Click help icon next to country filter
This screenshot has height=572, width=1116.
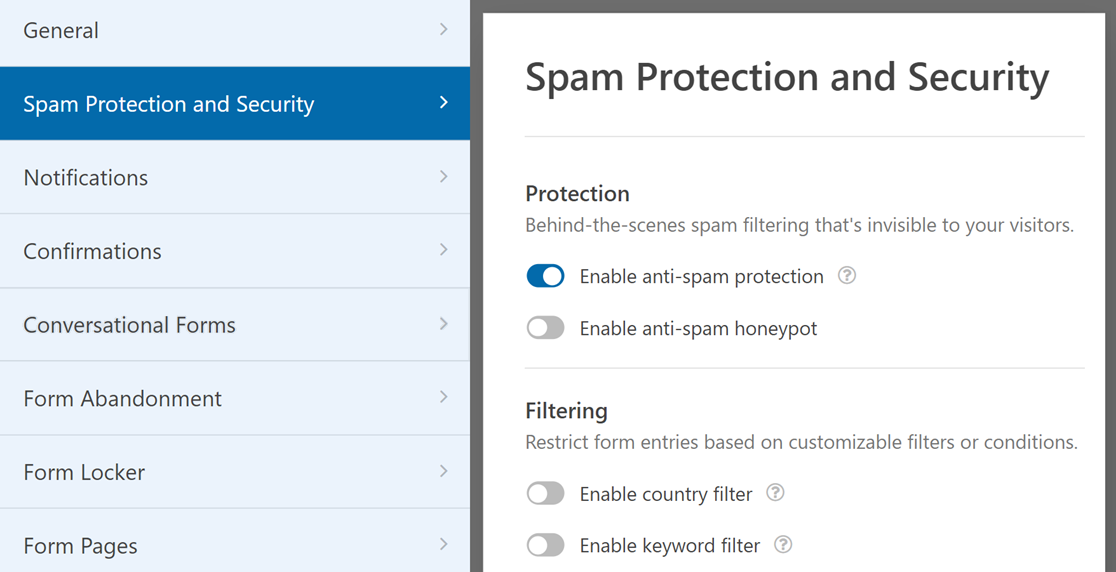tap(775, 493)
